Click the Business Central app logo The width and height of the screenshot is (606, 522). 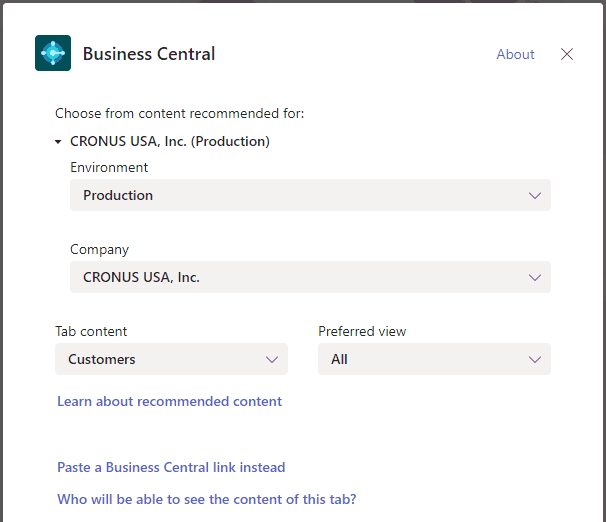(53, 53)
